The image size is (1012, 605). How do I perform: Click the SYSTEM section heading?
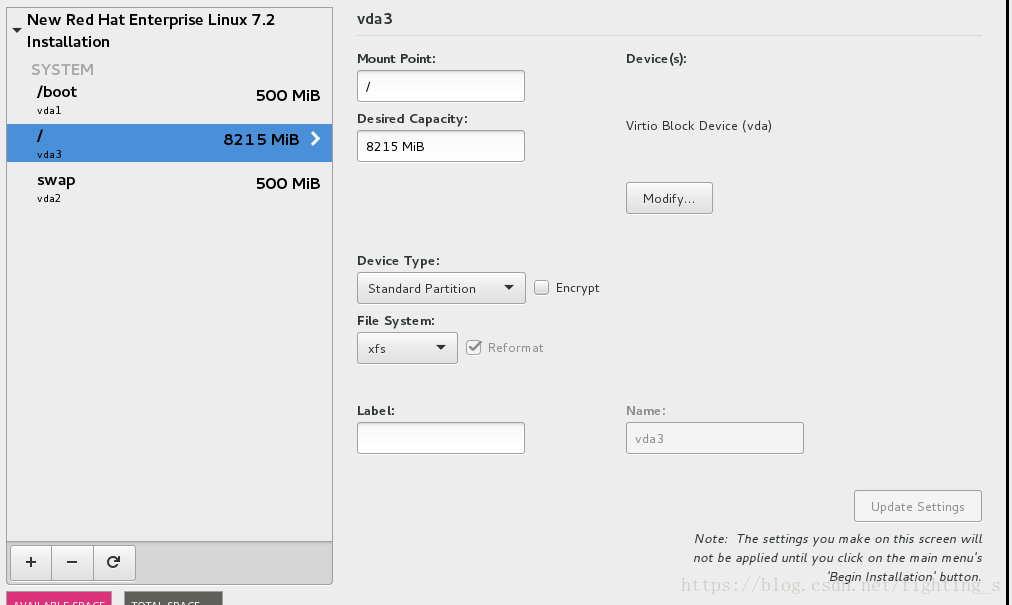point(63,69)
